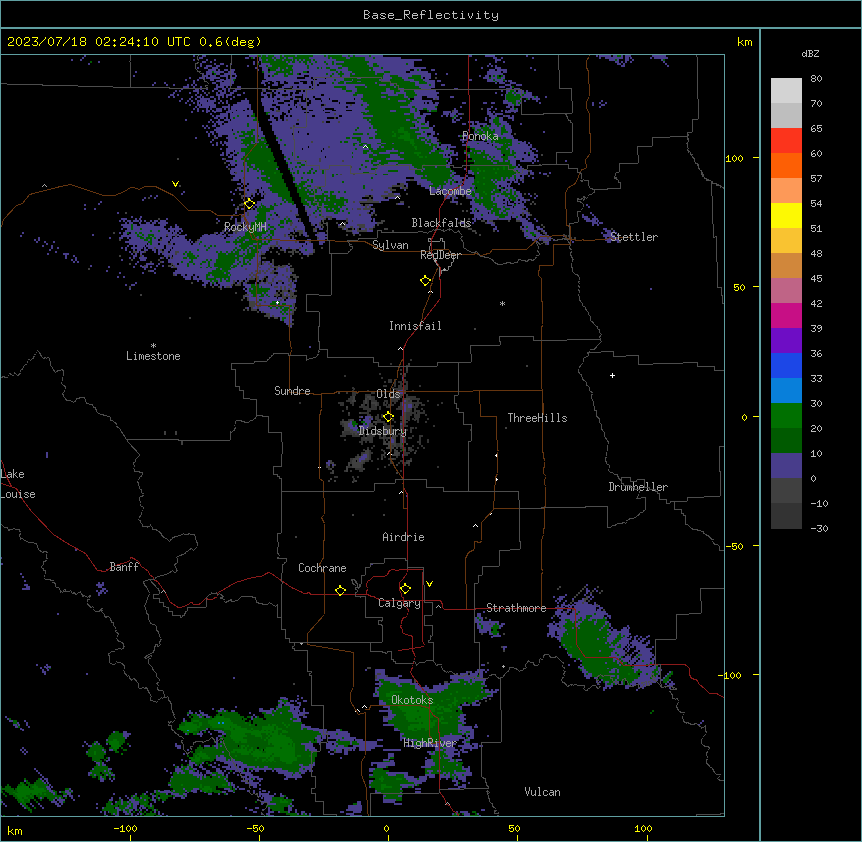Click the -50 tick label on bottom axis
Viewport: 862px width, 842px height.
[255, 828]
